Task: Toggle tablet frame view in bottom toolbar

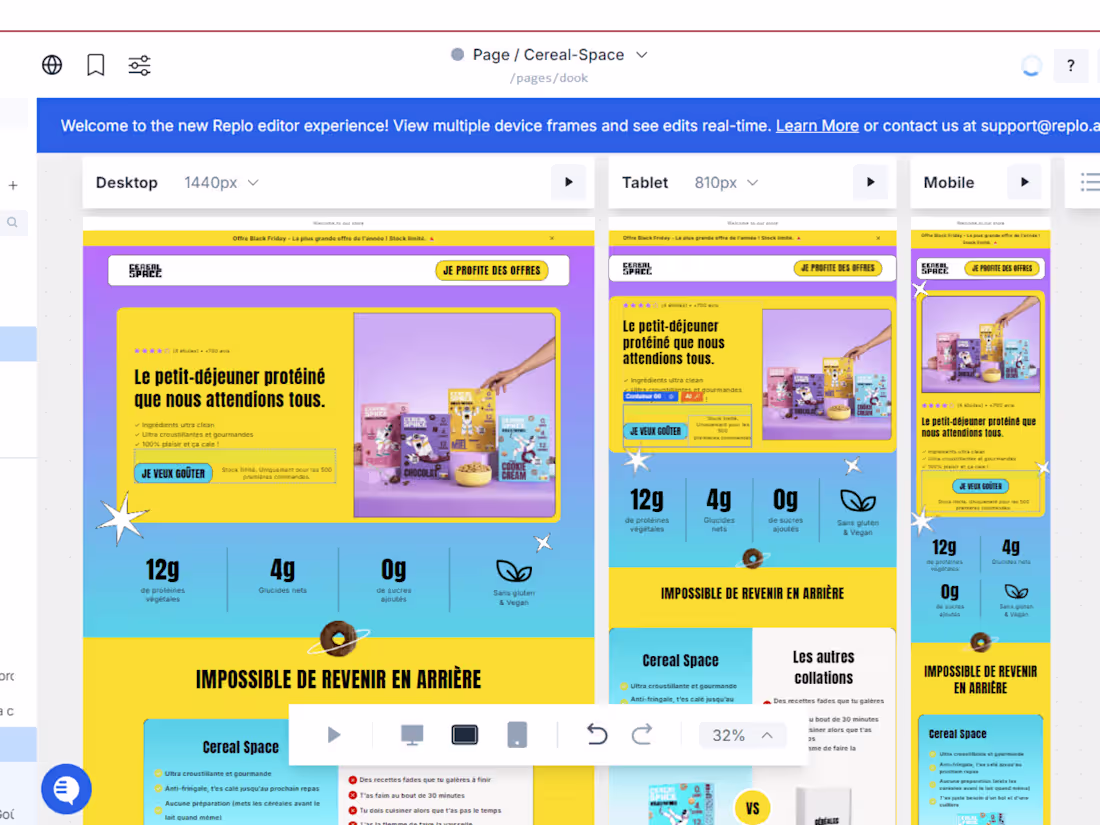Action: (464, 733)
